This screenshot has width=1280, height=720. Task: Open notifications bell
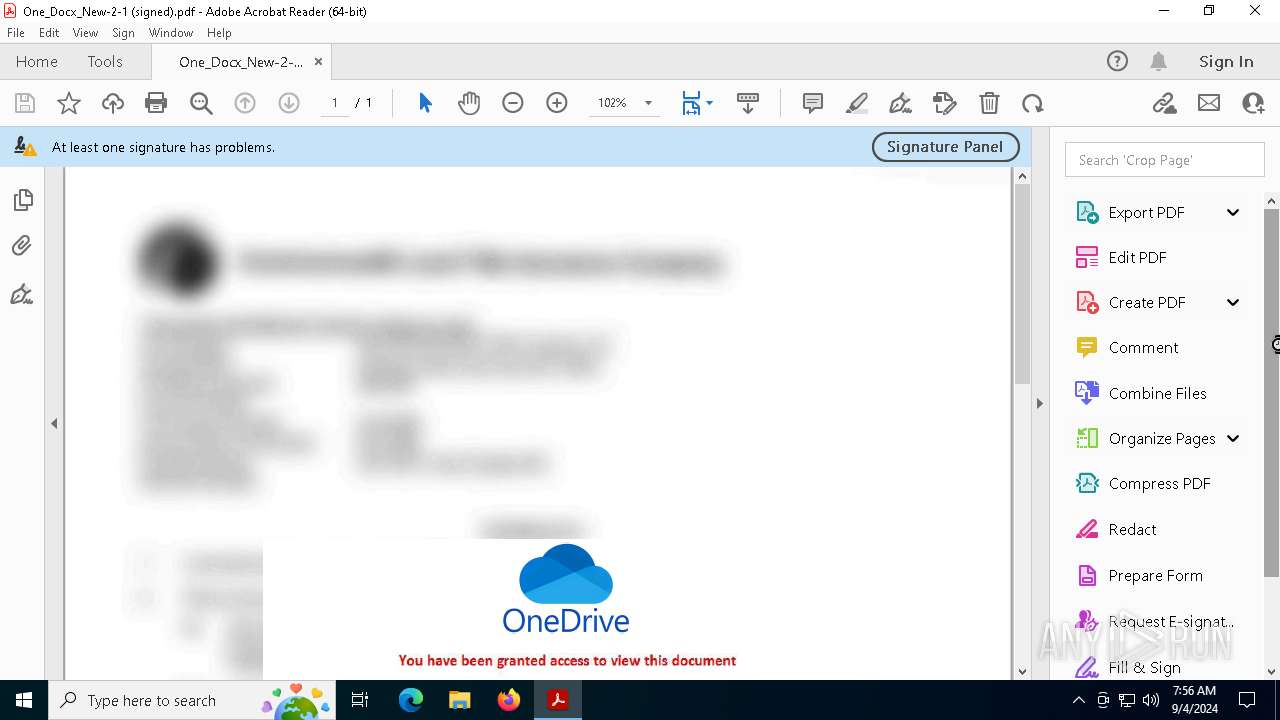[x=1159, y=61]
